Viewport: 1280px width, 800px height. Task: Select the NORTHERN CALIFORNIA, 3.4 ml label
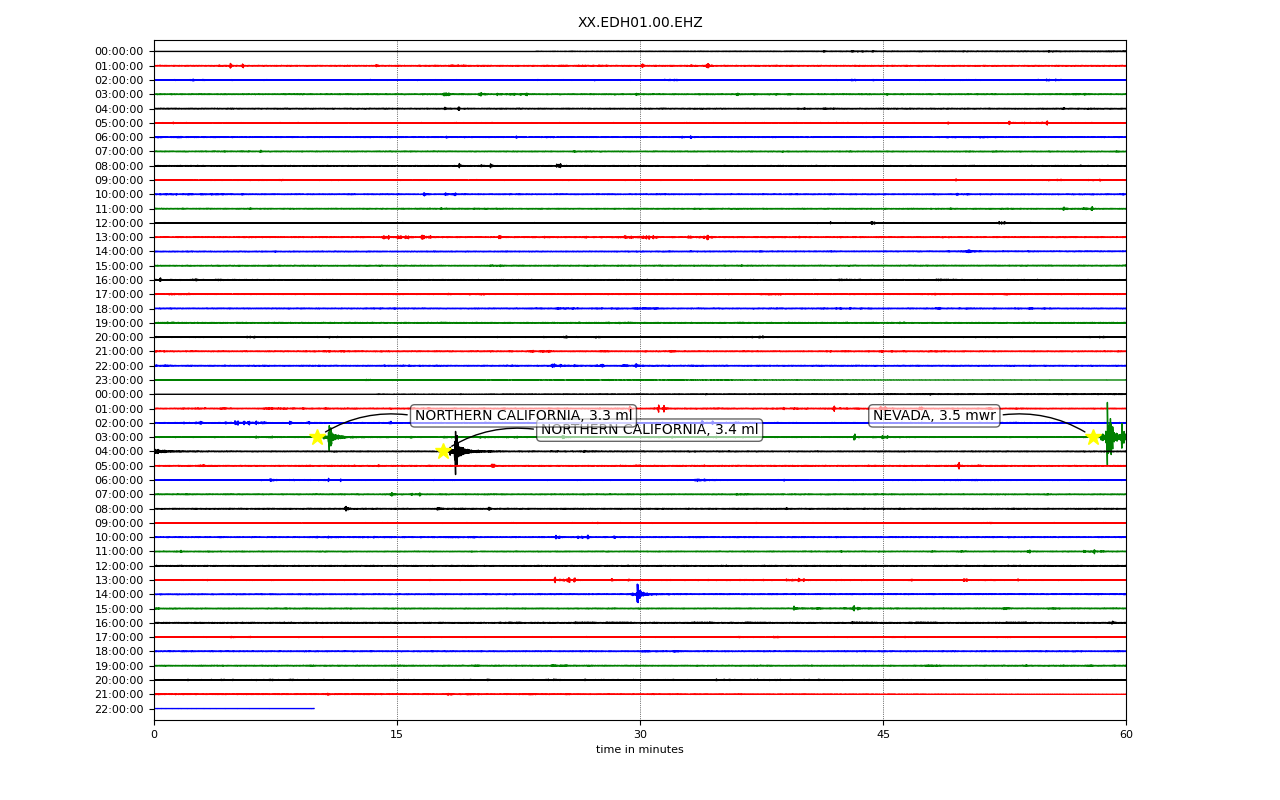click(649, 430)
